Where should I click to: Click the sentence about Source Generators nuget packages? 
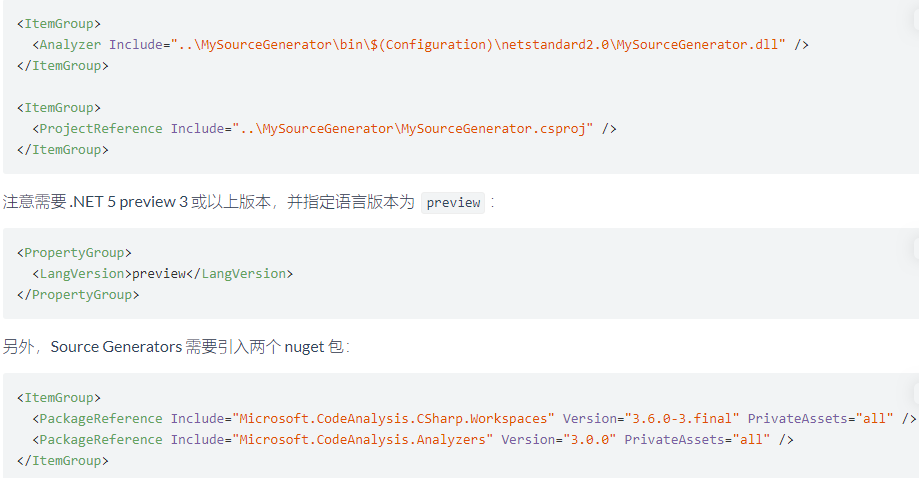(x=176, y=347)
